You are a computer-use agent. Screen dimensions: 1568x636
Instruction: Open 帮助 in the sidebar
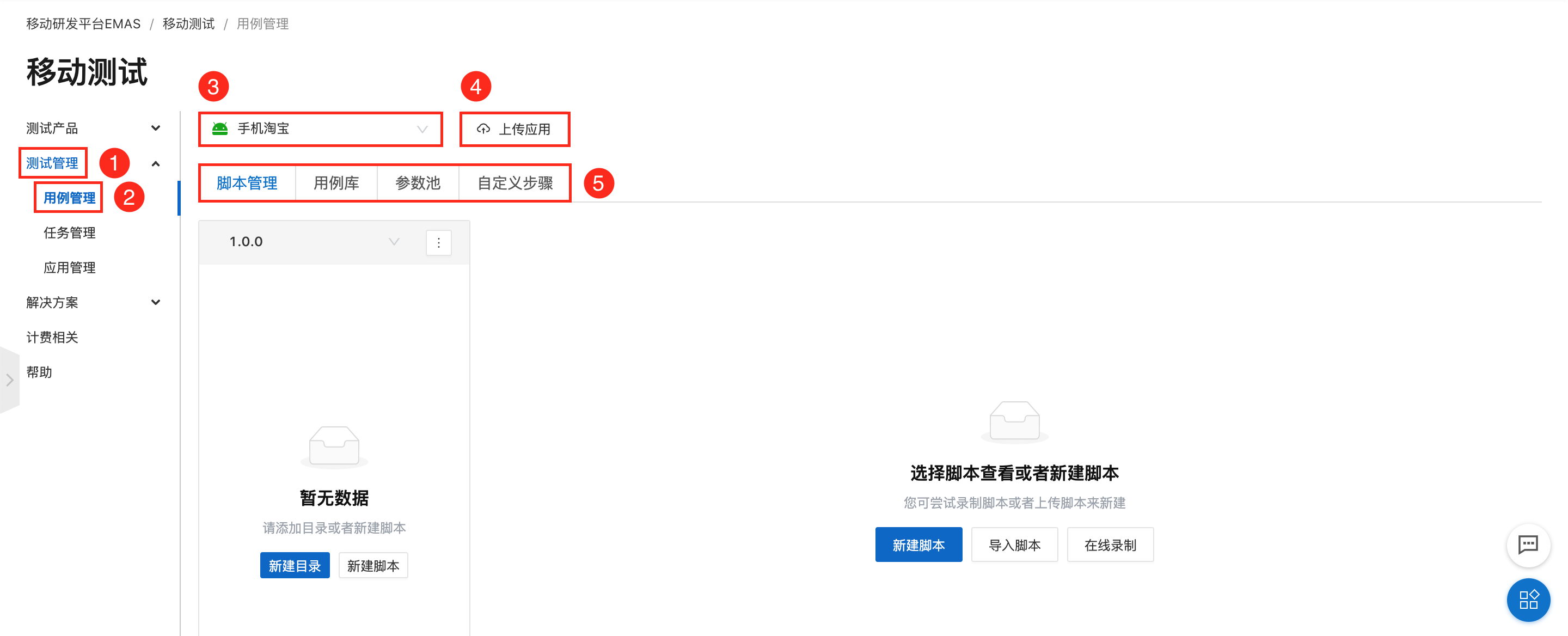[x=39, y=372]
